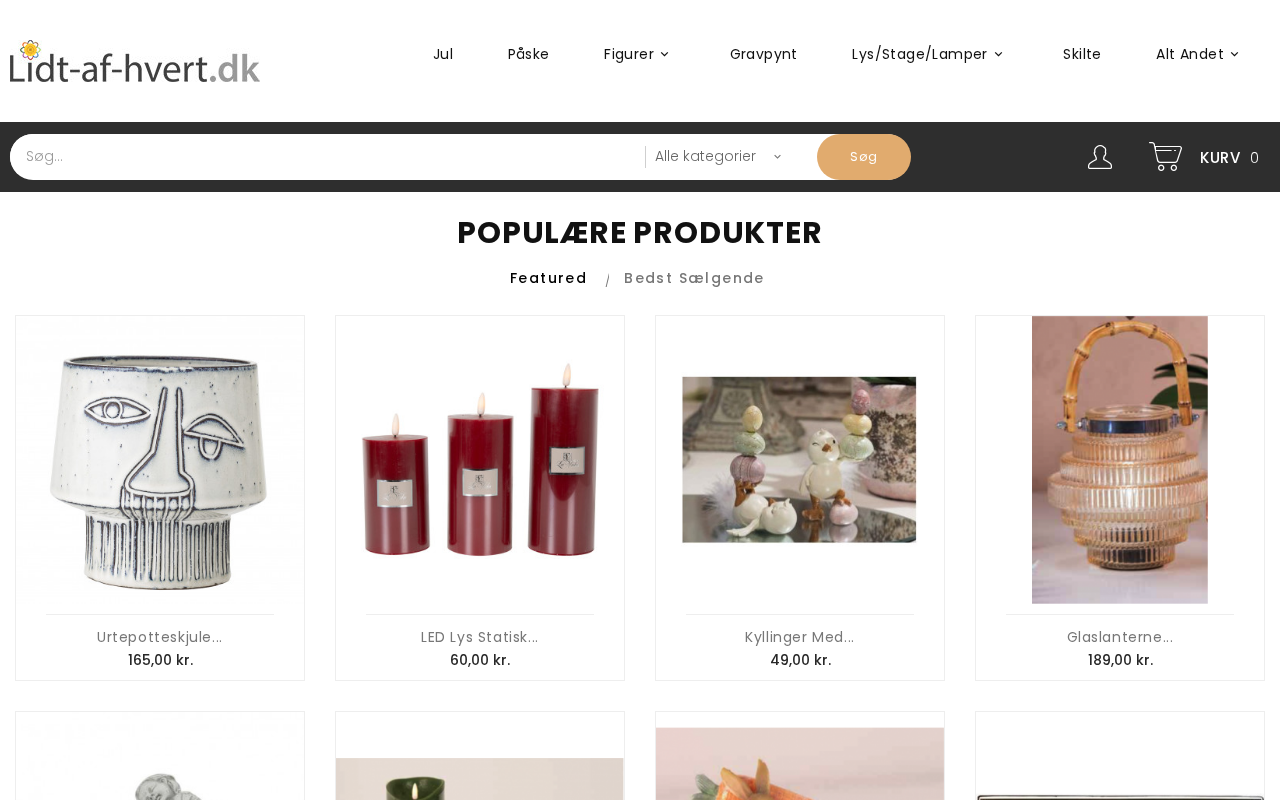Open the Skilte category

1081,54
